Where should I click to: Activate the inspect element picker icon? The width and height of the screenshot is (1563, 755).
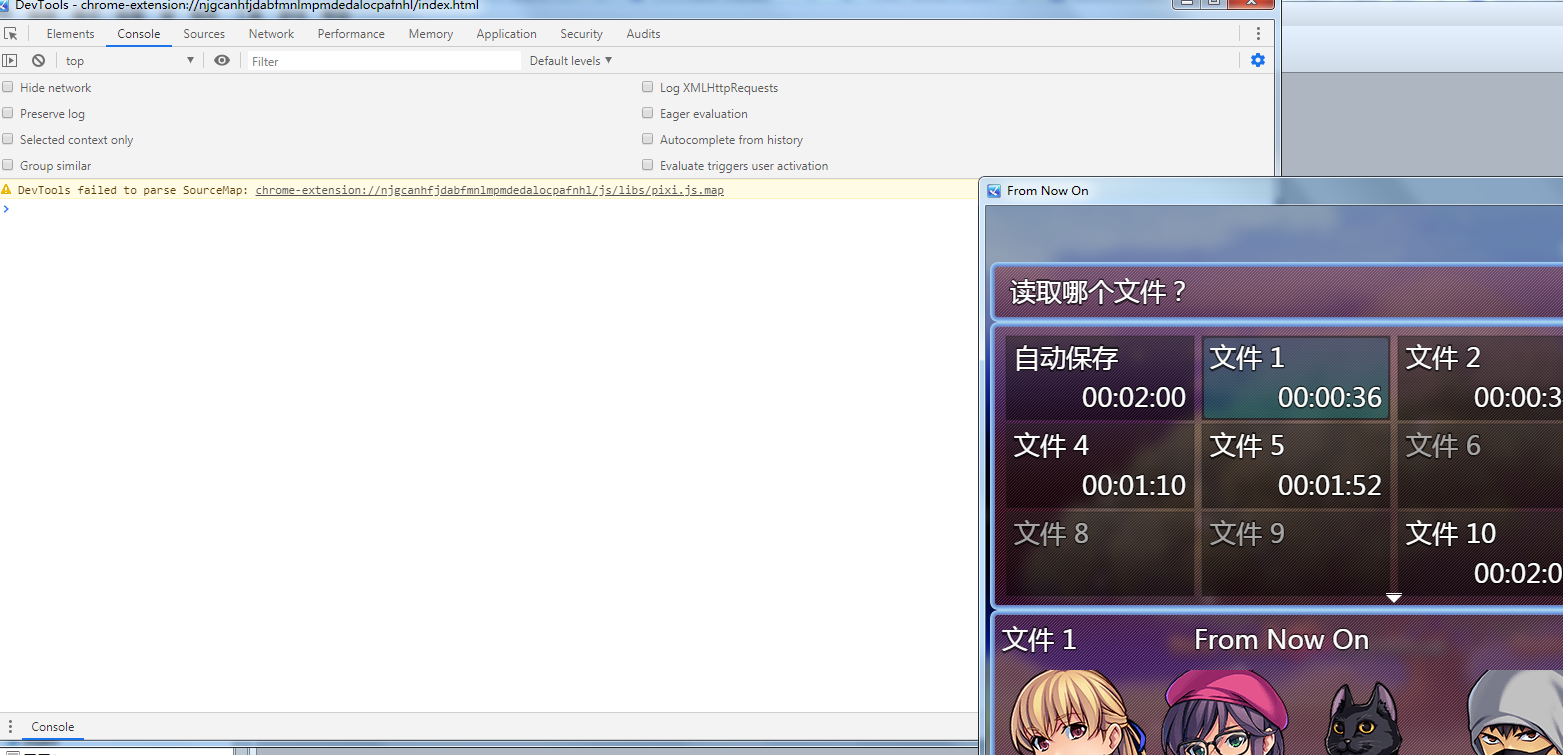[x=11, y=34]
